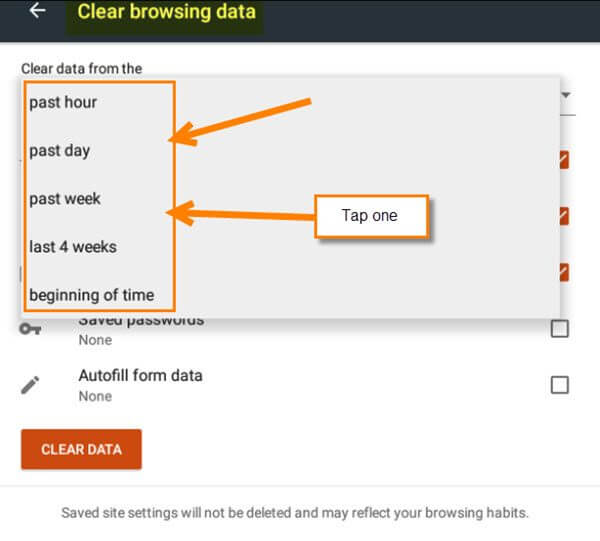Screen dimensions: 600x541
Task: Enable the Autofill form data checkbox
Action: pos(559,385)
